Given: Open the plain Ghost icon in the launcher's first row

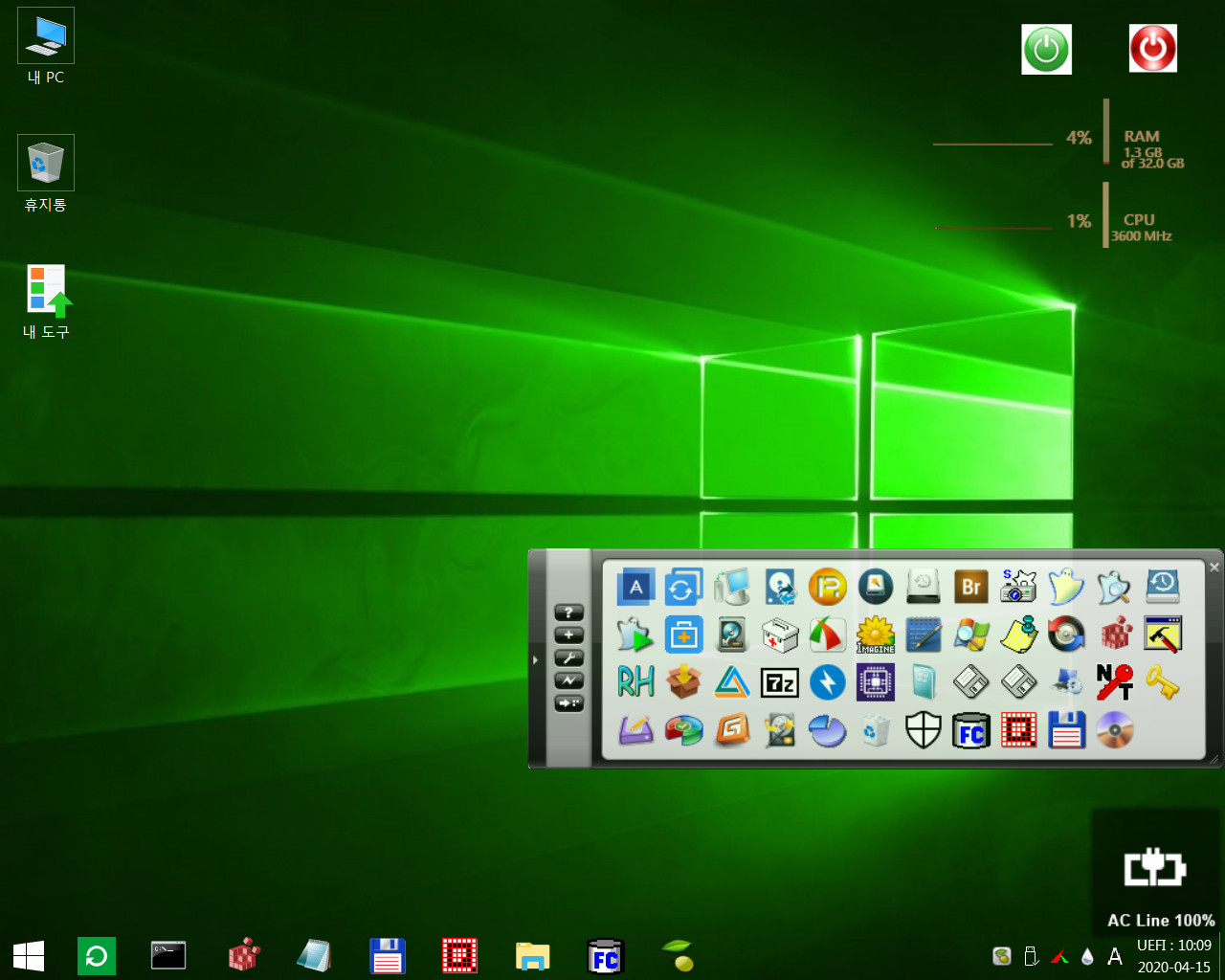Looking at the screenshot, I should pyautogui.click(x=1066, y=587).
